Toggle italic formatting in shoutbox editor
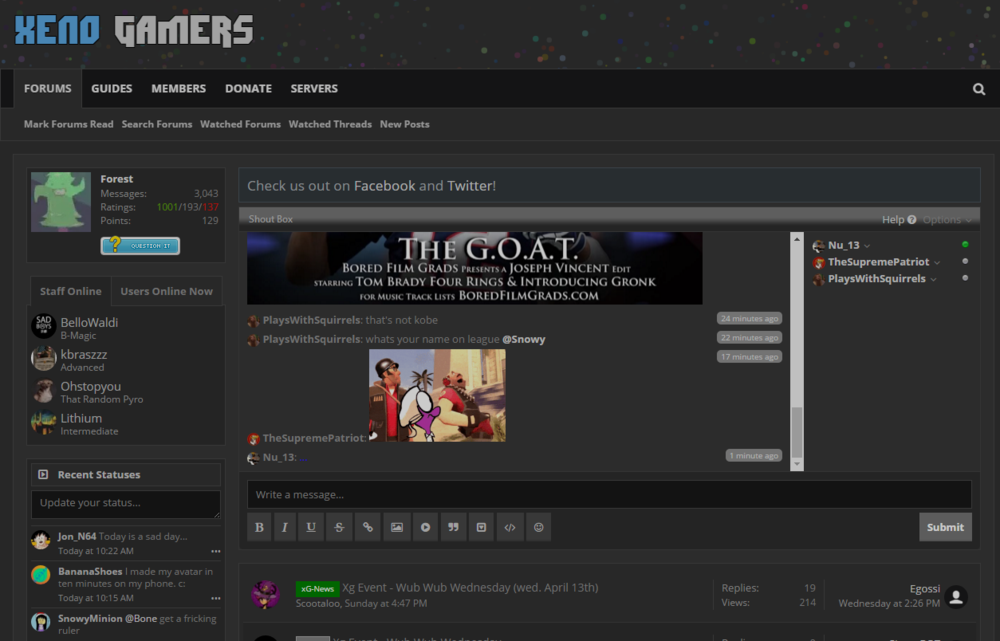Viewport: 1000px width, 641px height. pyautogui.click(x=284, y=527)
